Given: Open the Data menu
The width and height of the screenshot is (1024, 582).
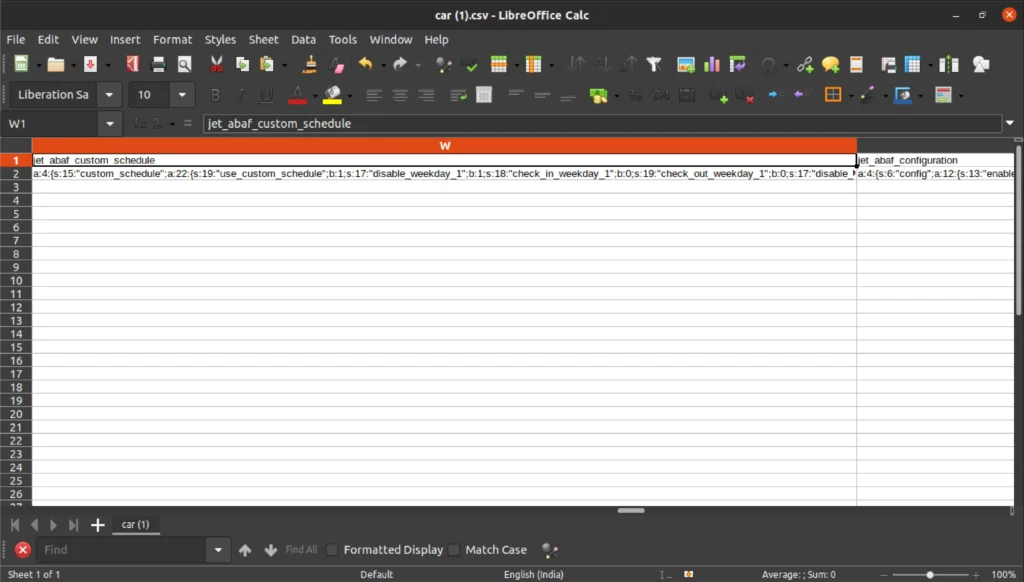Looking at the screenshot, I should [303, 39].
